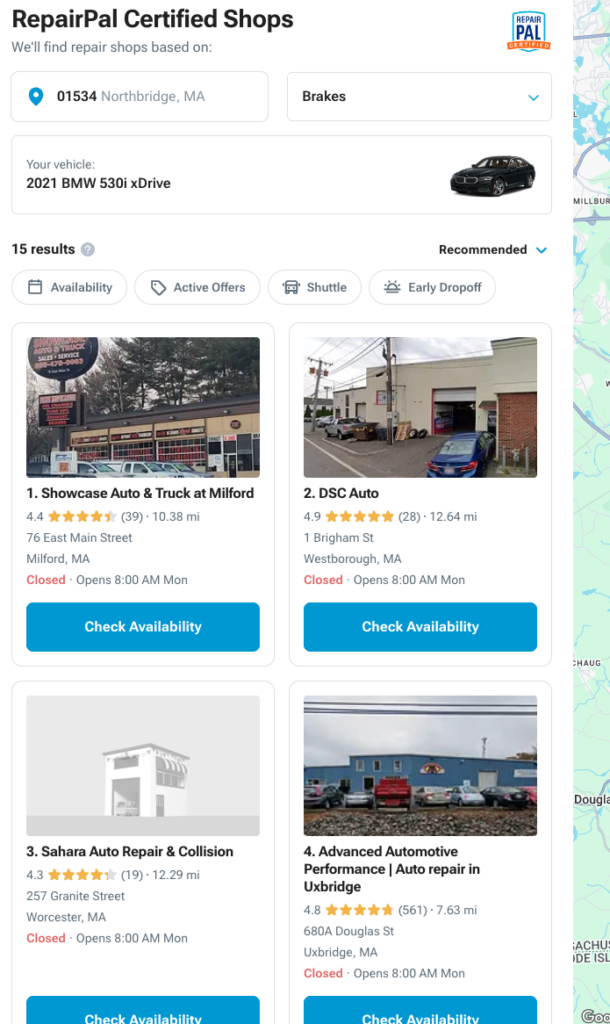Click the black BMW vehicle image
Screen dimensions: 610x1024
click(493, 175)
